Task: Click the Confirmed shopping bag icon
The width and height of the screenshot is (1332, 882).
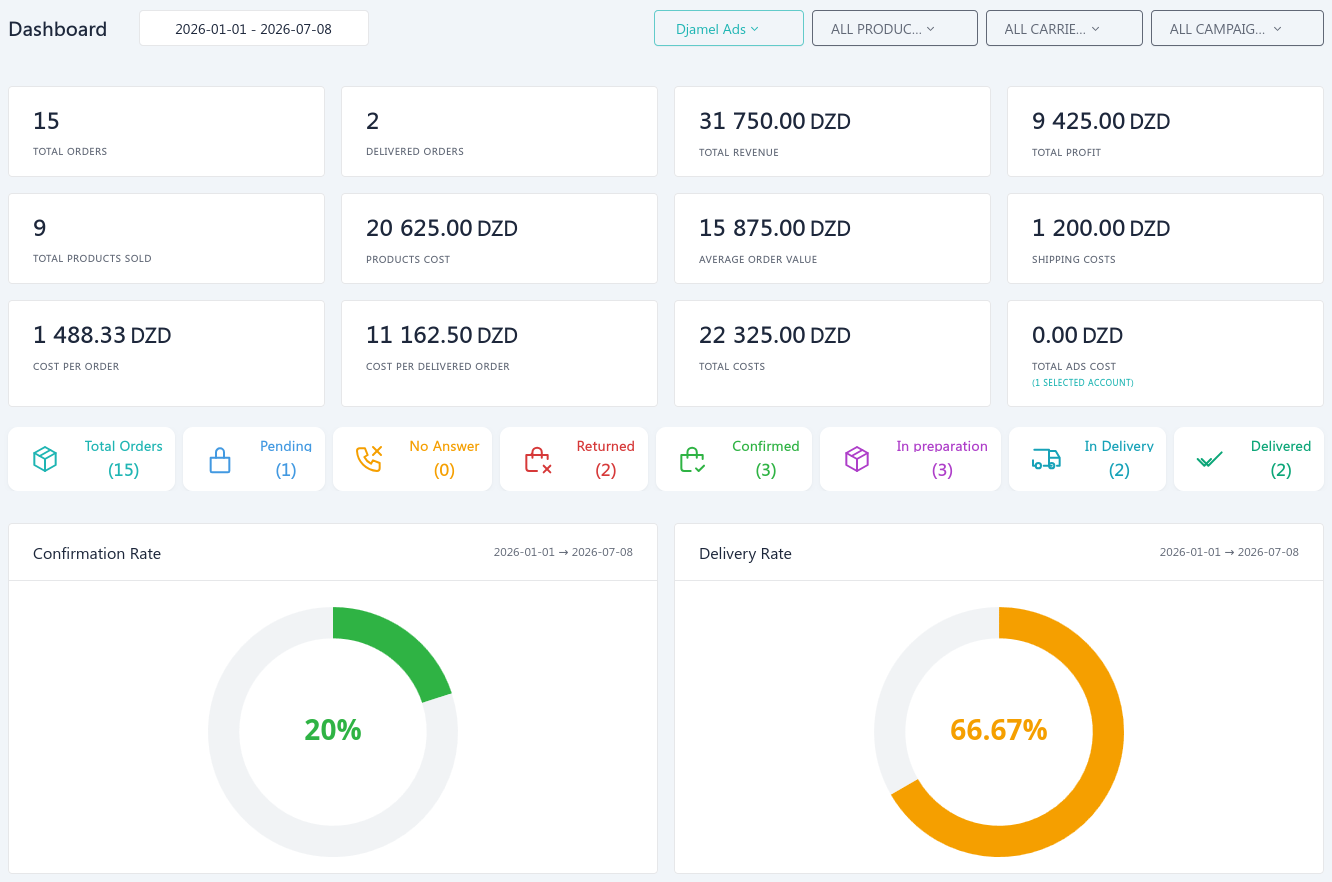Action: (693, 460)
